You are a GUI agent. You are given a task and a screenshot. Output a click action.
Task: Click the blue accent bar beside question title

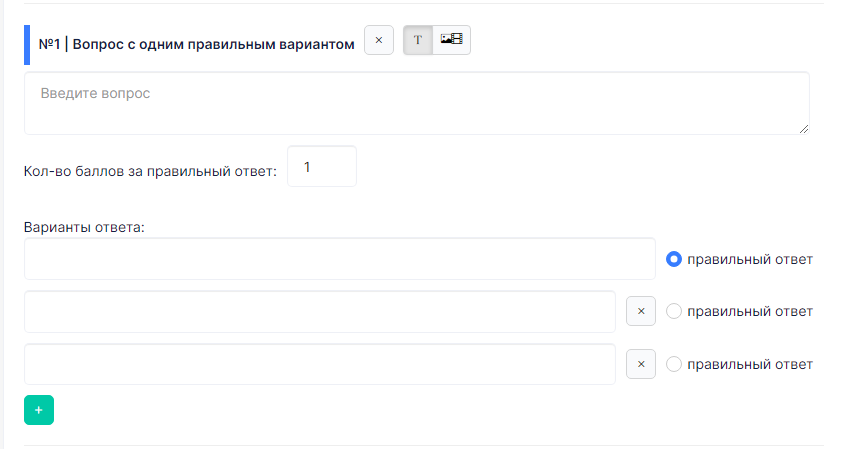[27, 45]
